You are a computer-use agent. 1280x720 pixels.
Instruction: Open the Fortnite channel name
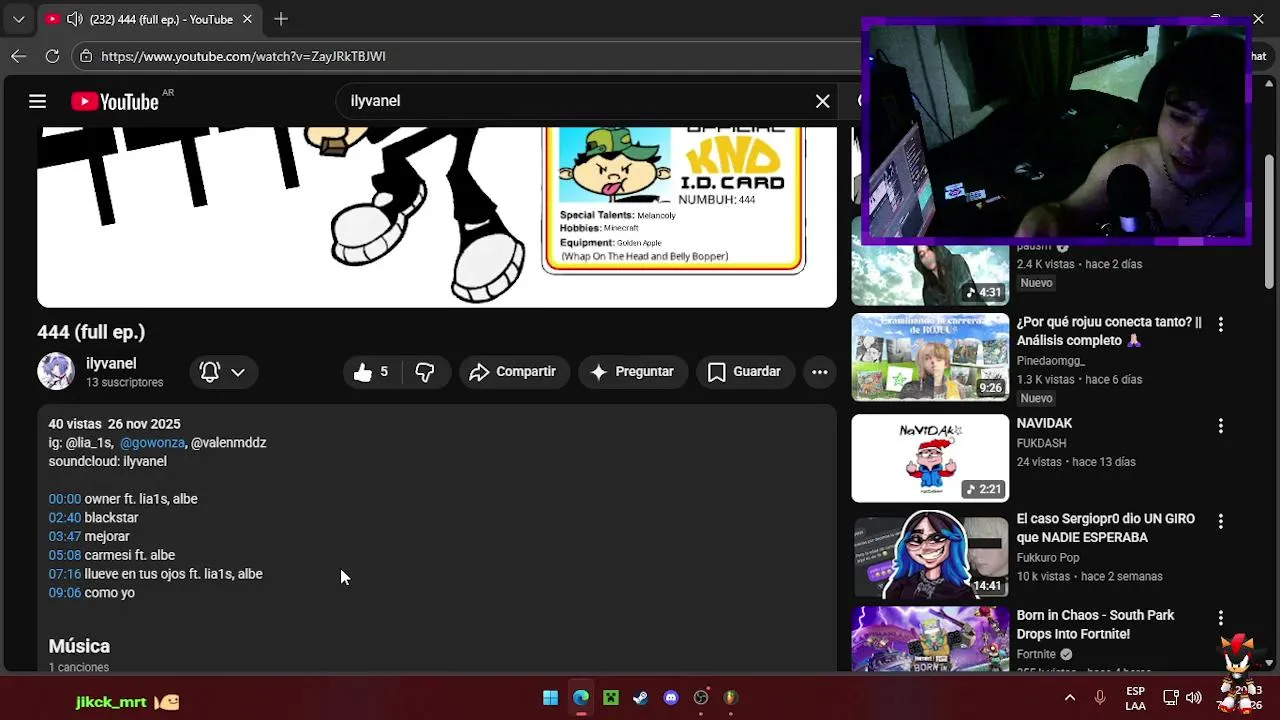coord(1037,654)
